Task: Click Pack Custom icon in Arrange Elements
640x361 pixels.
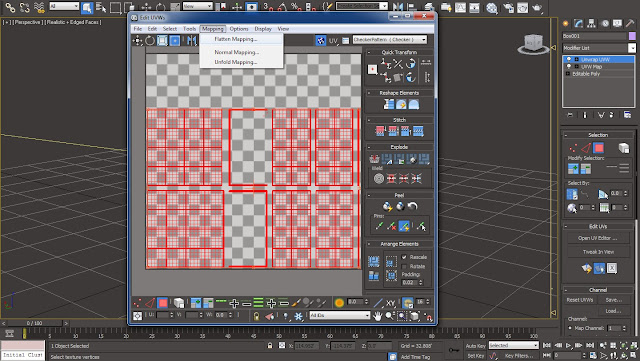Action: pos(373,261)
